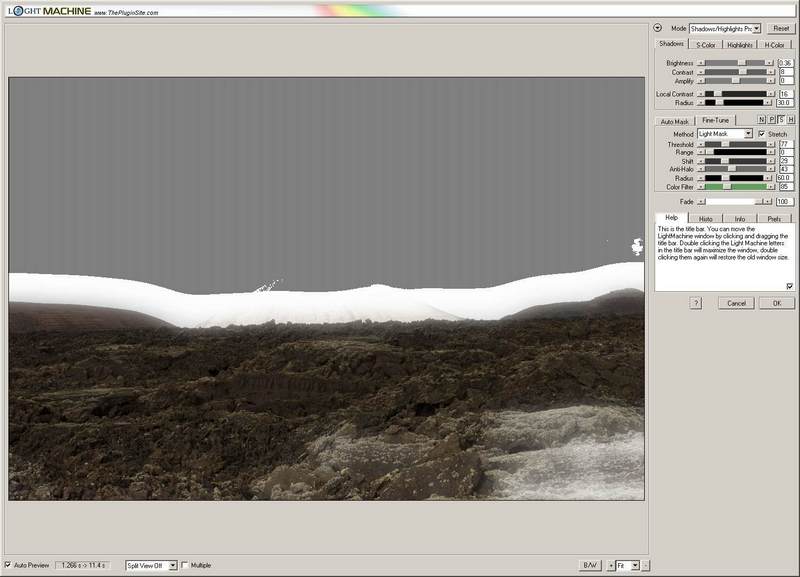The width and height of the screenshot is (800, 577).
Task: Open the Mode dropdown
Action: (x=725, y=28)
